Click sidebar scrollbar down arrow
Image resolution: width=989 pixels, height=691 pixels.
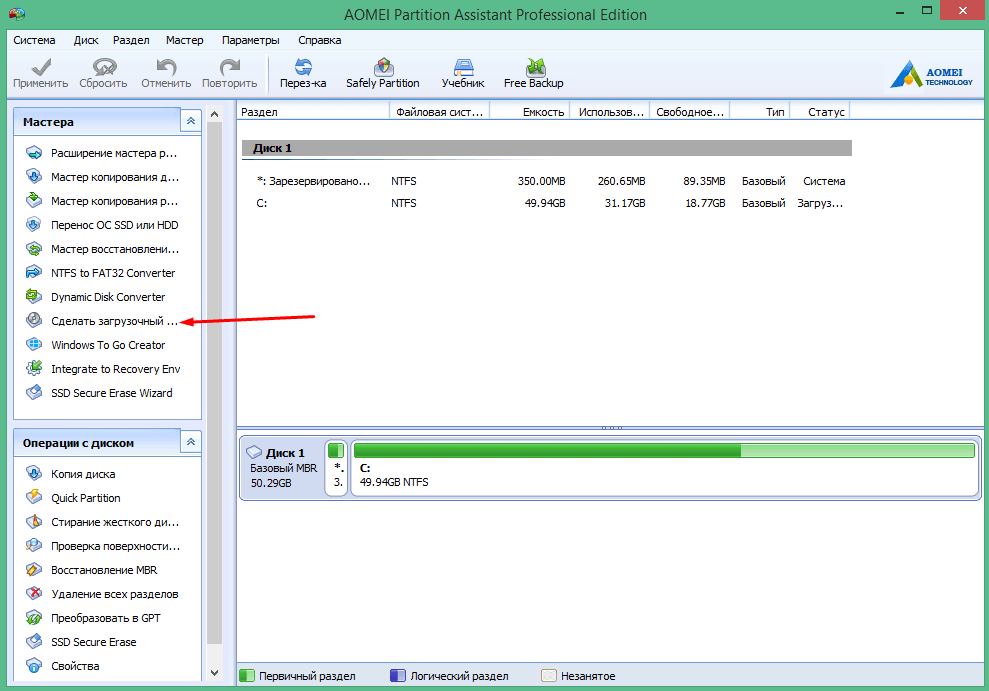214,673
